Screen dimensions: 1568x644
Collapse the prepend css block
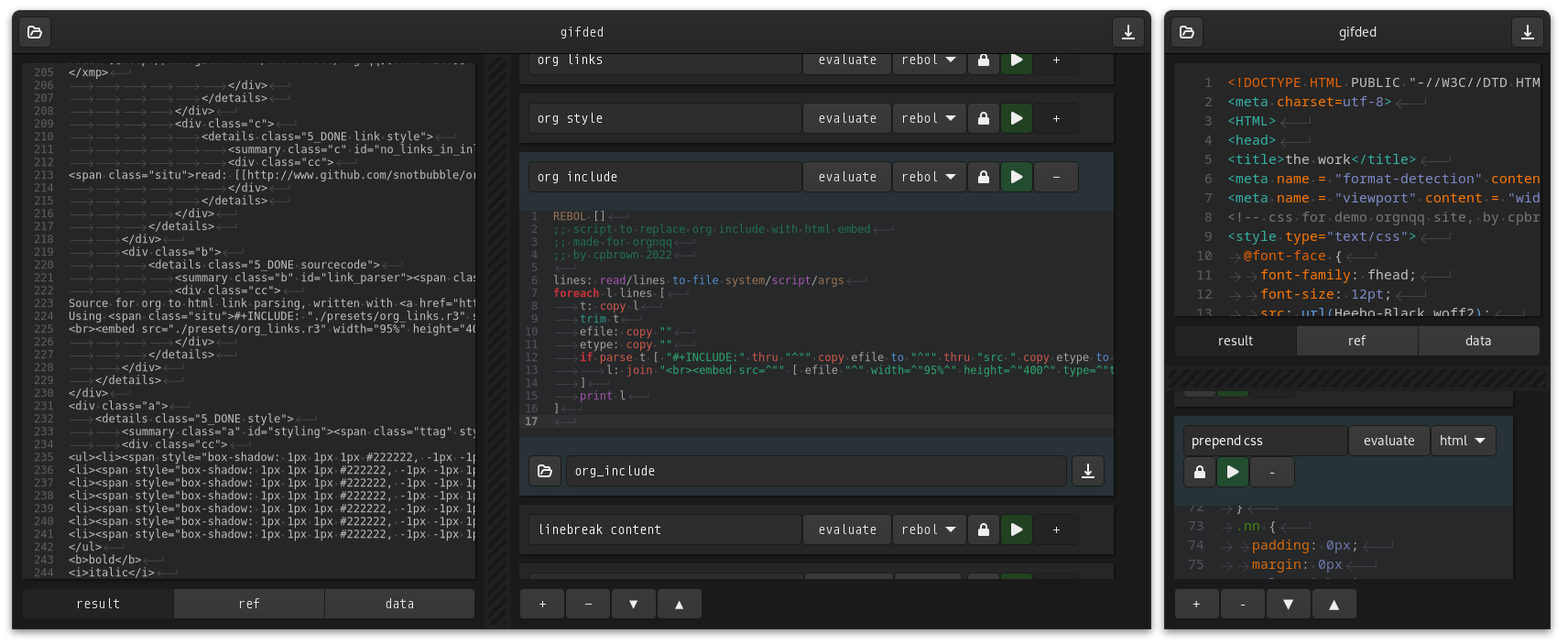(x=1272, y=472)
